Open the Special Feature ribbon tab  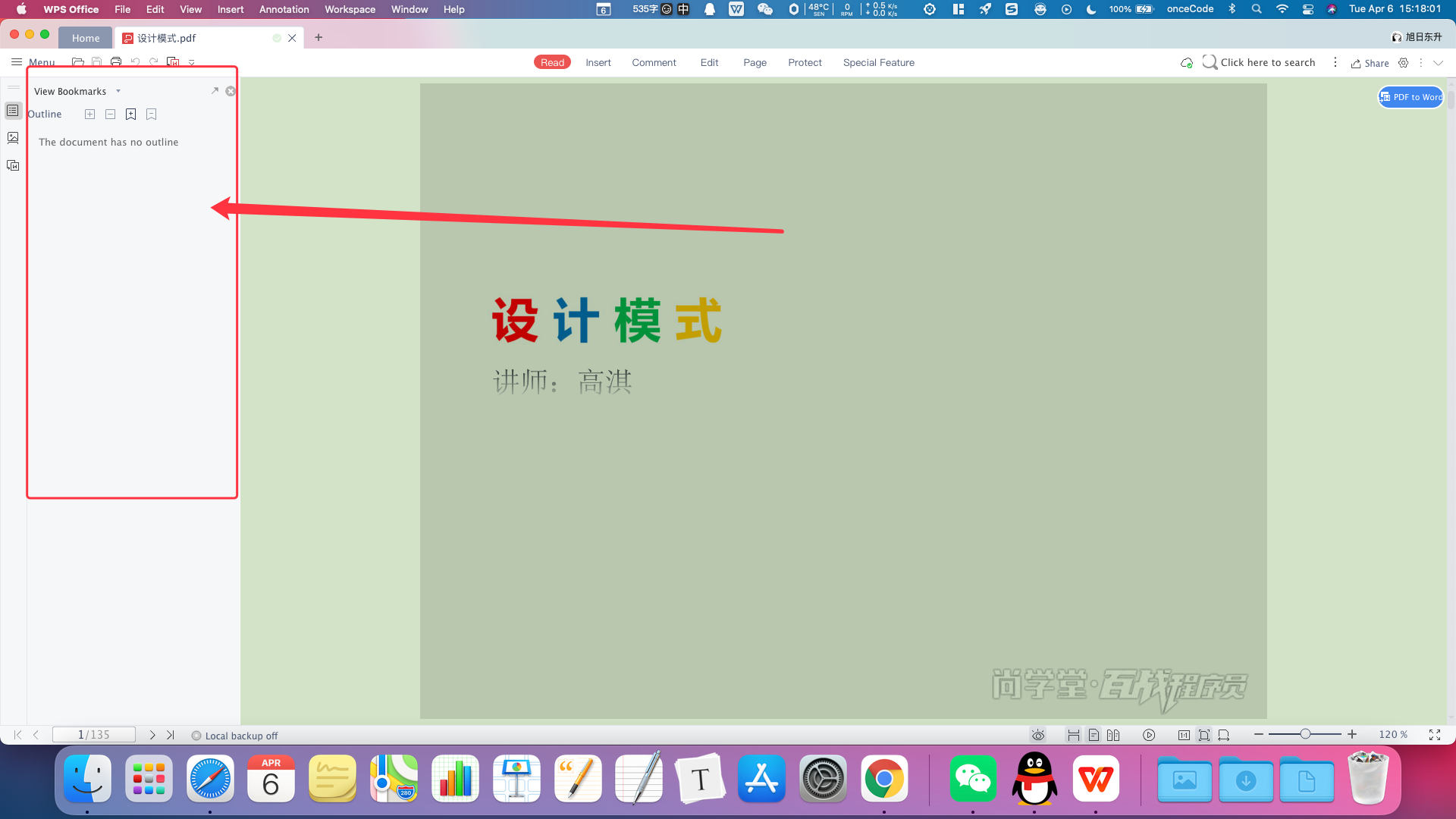(878, 62)
